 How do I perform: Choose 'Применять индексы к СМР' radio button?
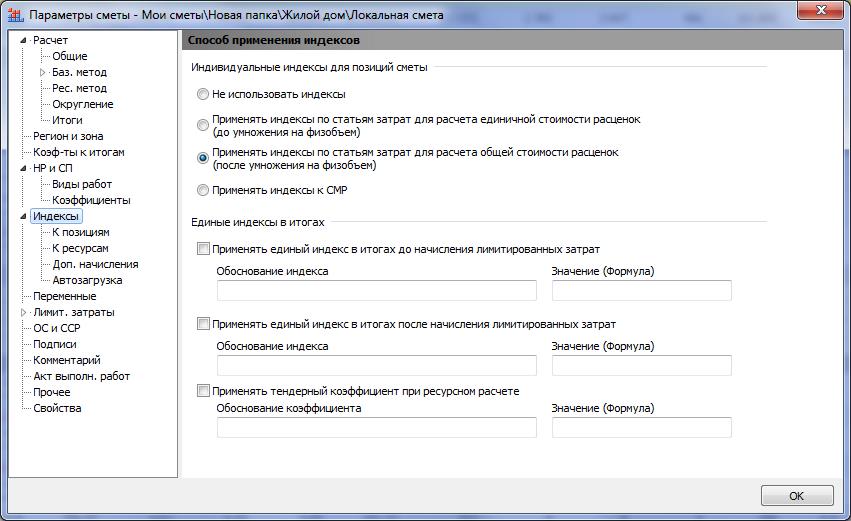click(x=203, y=190)
